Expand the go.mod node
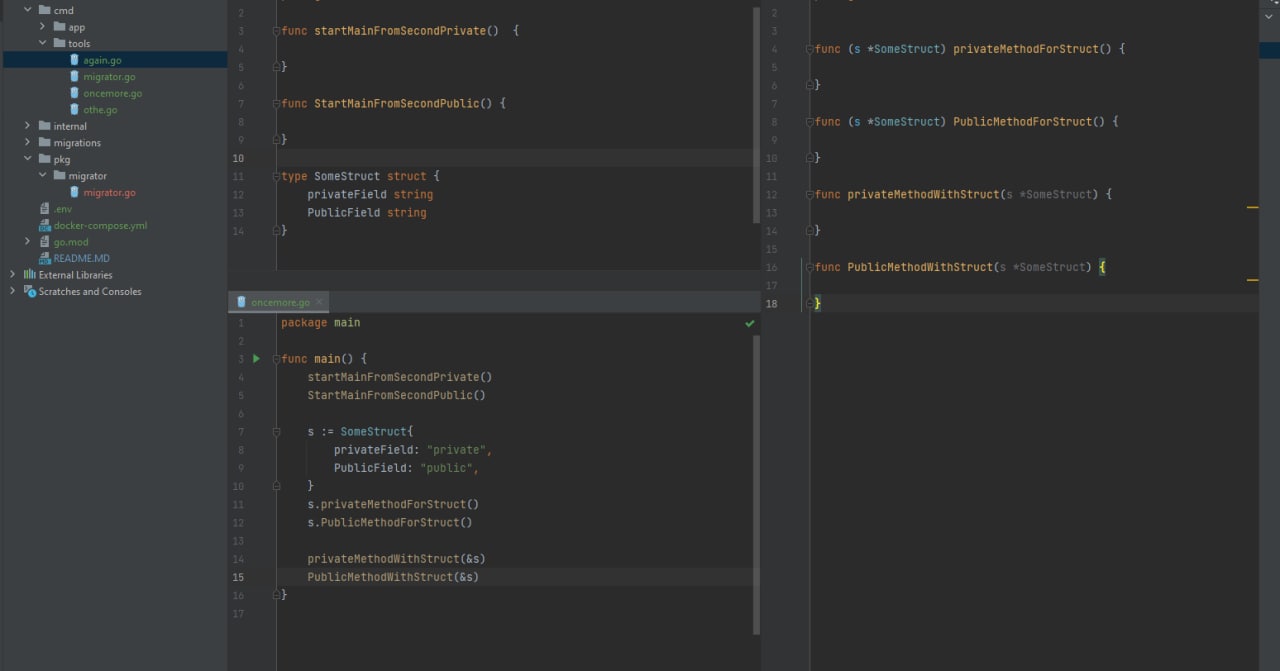The width and height of the screenshot is (1280, 671). point(28,241)
